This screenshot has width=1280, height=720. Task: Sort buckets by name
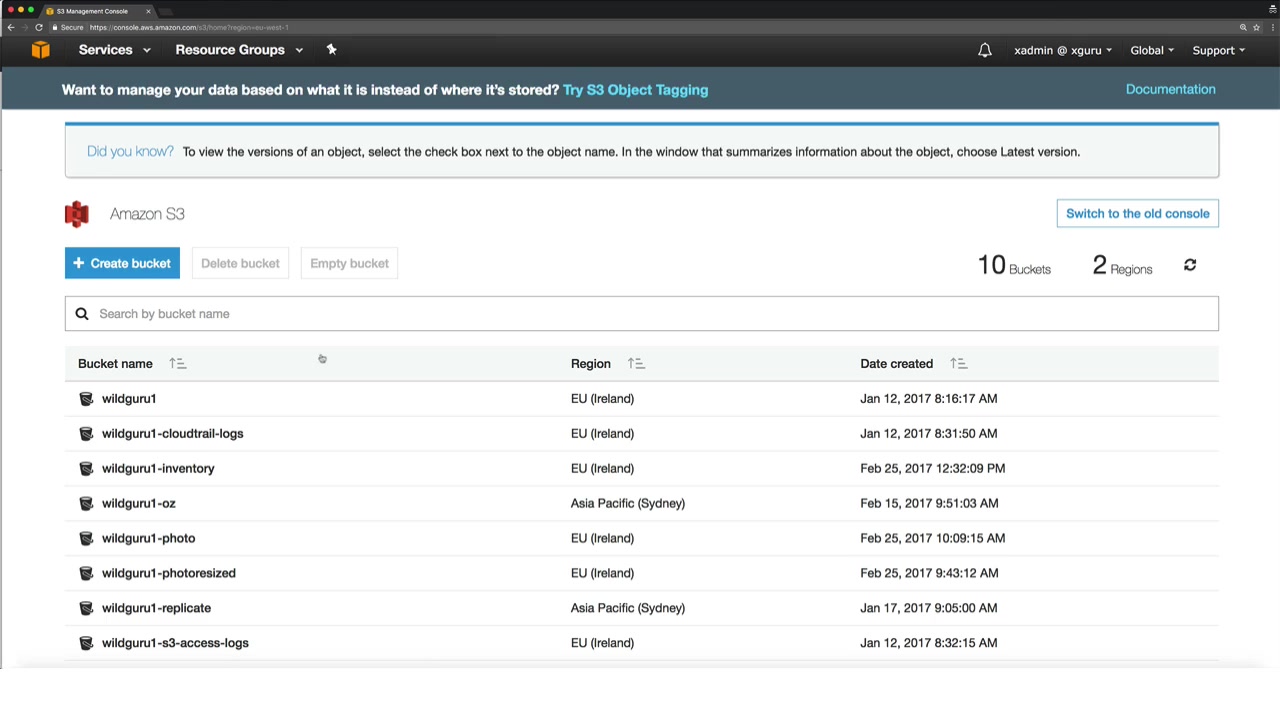click(x=178, y=364)
